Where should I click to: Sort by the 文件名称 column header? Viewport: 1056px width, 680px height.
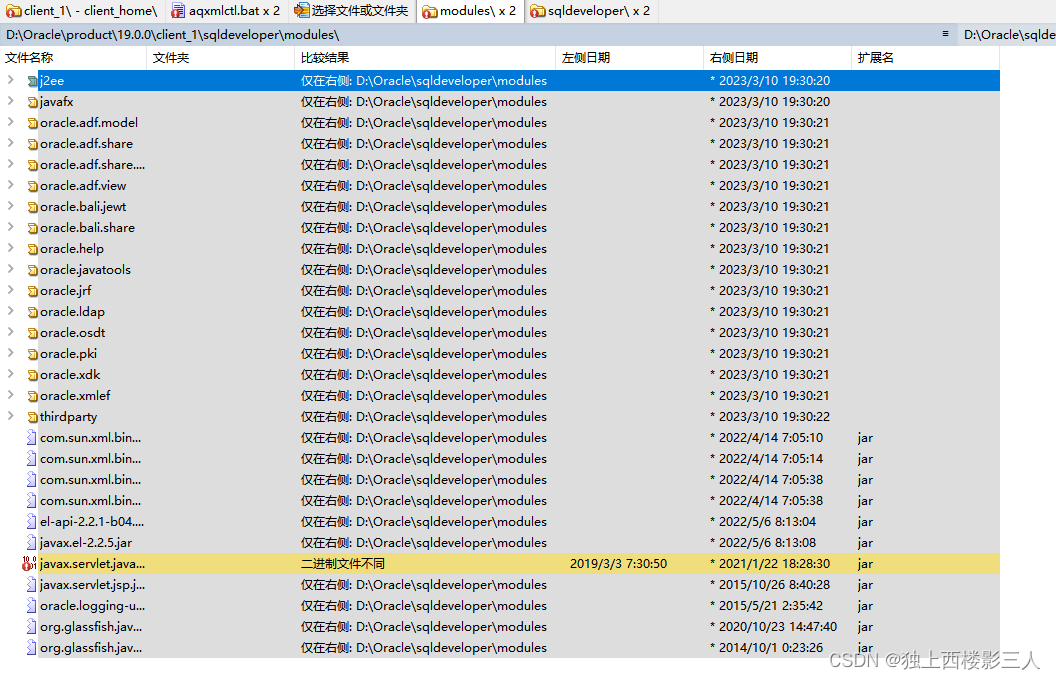pos(73,58)
